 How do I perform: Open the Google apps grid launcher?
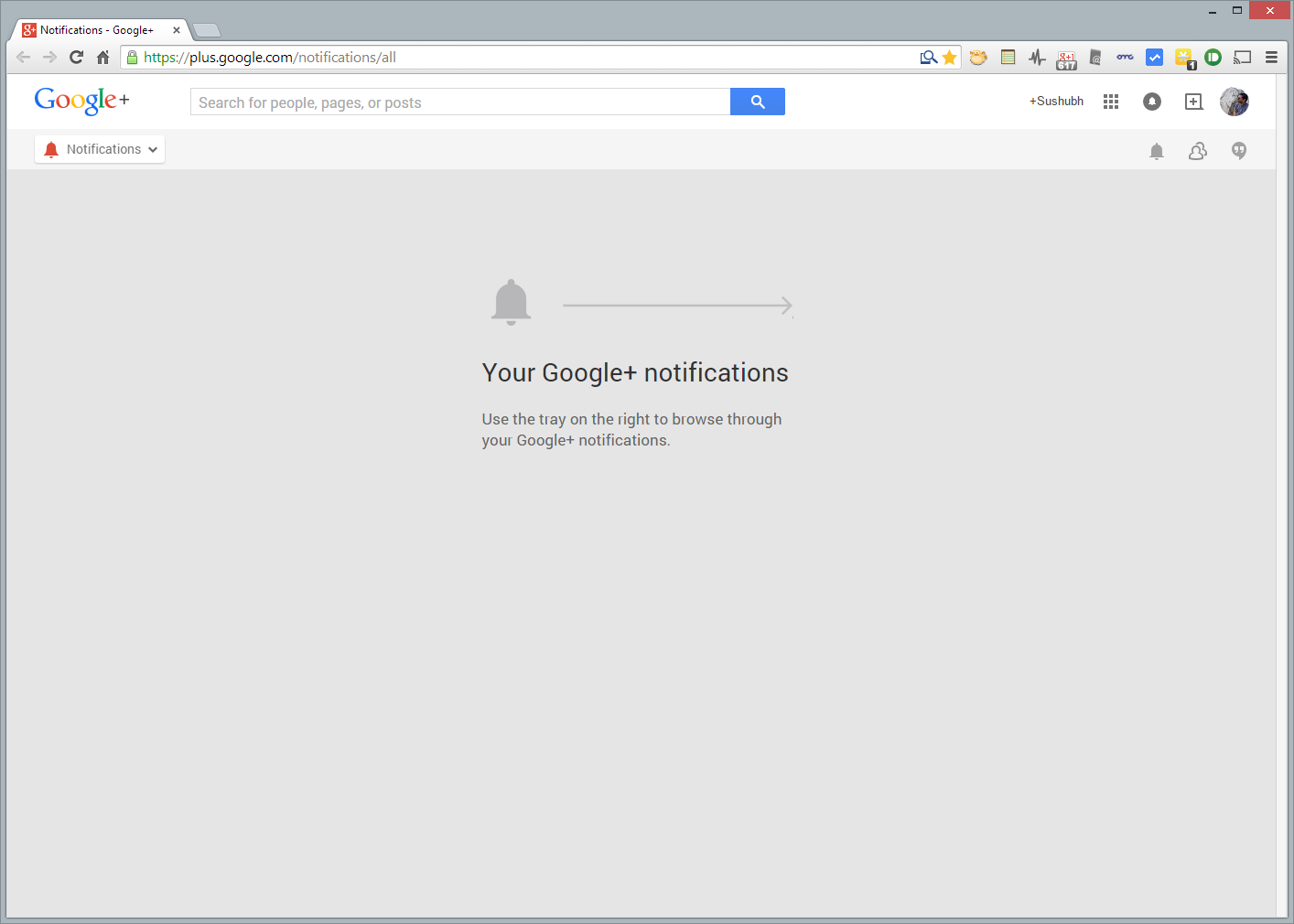(1111, 102)
